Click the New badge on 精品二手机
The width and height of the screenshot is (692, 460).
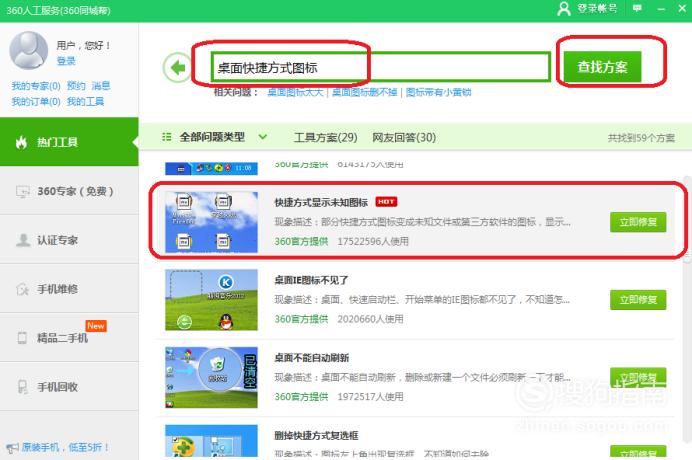pyautogui.click(x=96, y=326)
